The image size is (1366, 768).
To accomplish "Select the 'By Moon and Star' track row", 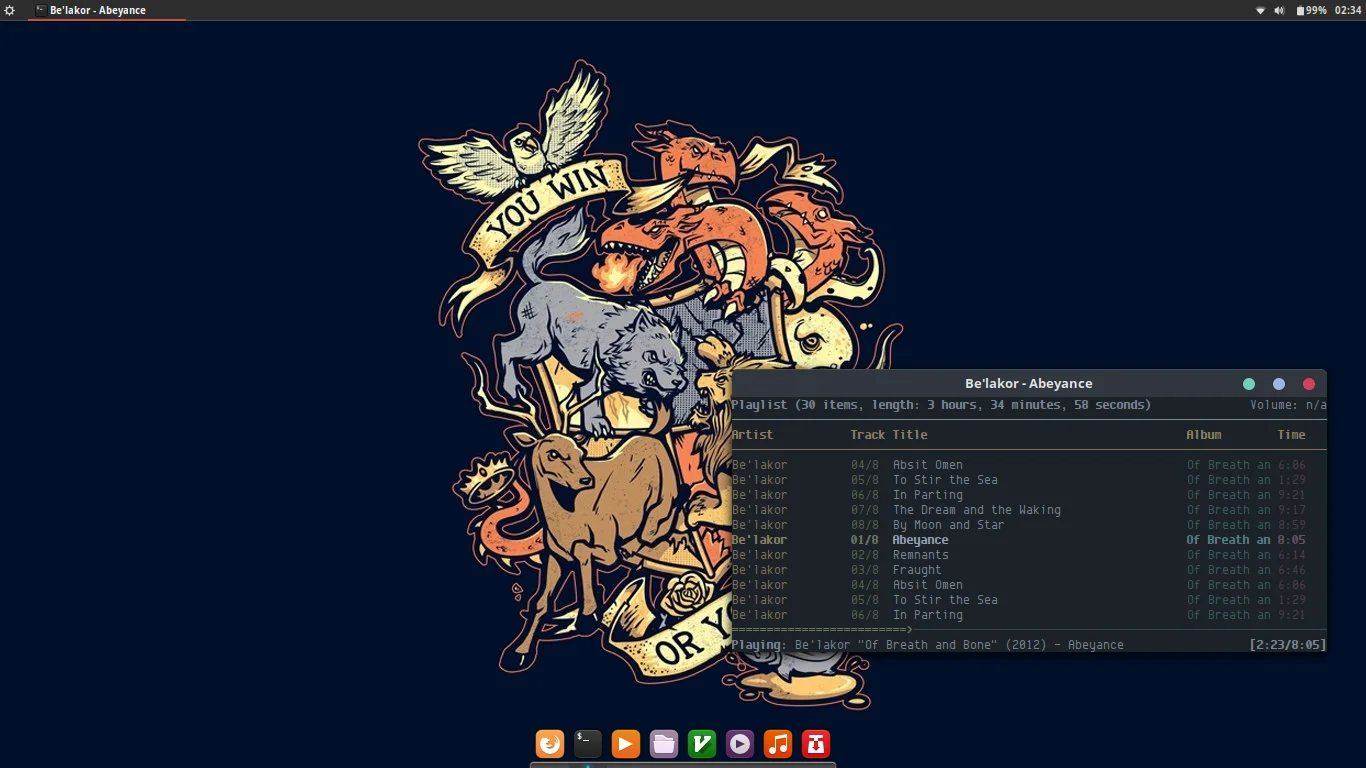I will 1029,525.
